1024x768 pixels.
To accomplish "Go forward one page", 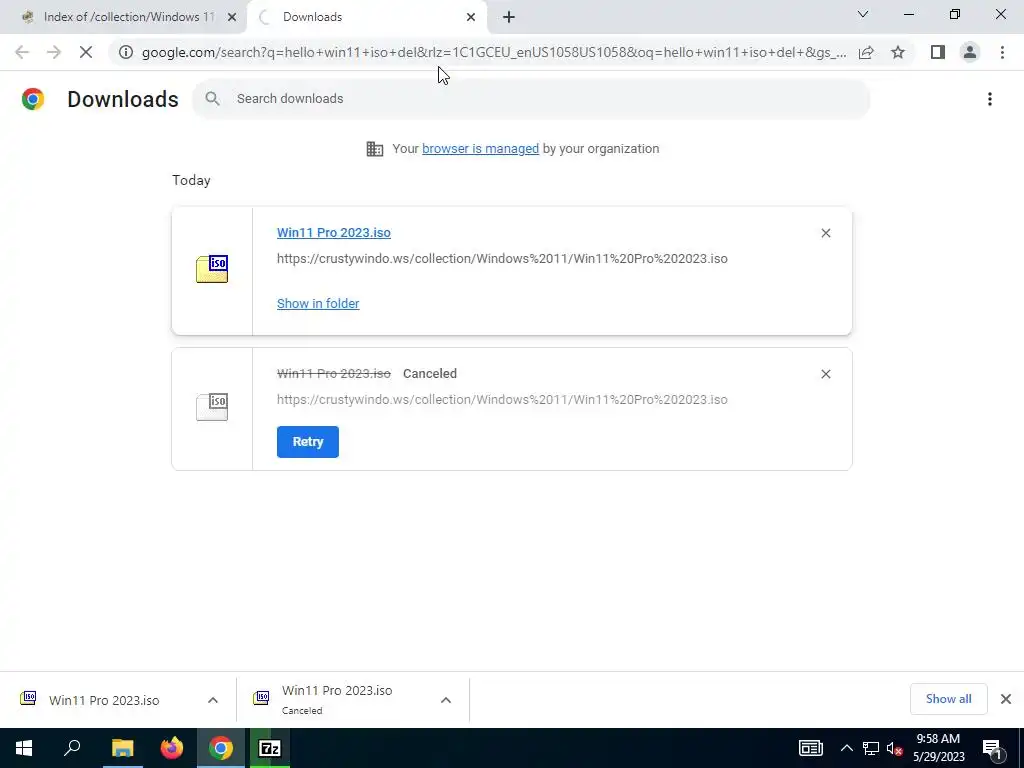I will pyautogui.click(x=54, y=52).
